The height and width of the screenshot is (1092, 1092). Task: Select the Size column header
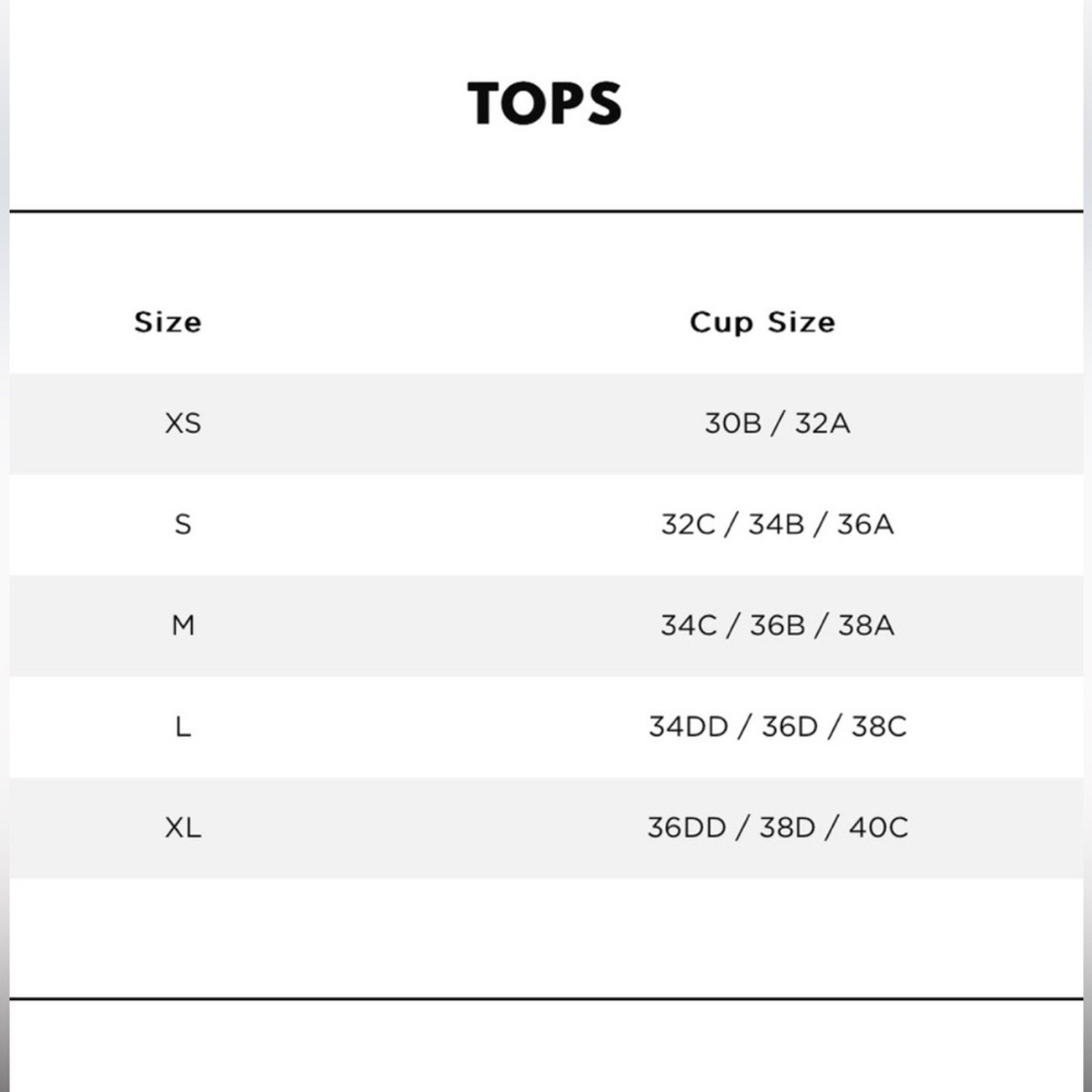168,322
